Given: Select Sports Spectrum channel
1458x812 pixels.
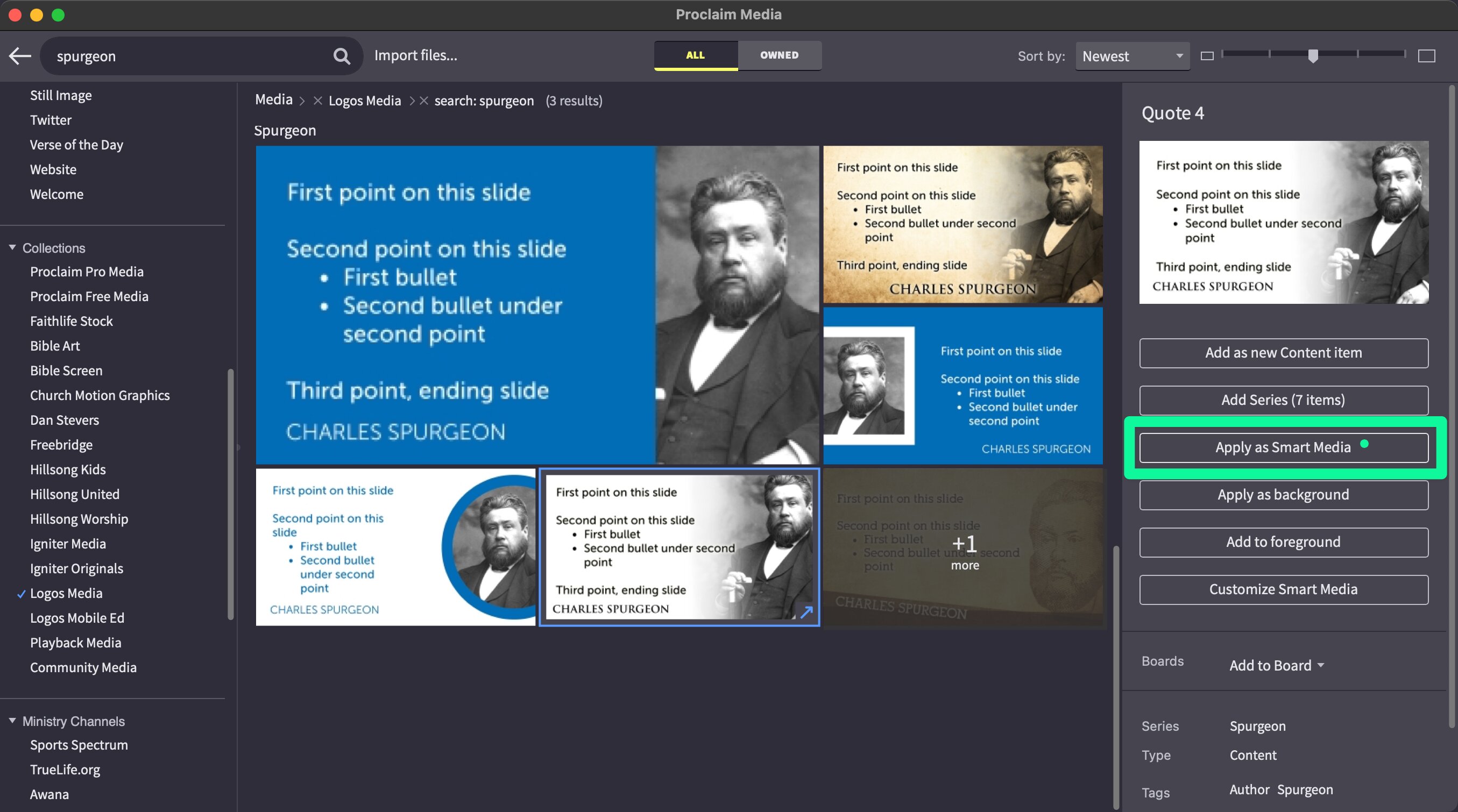Looking at the screenshot, I should 79,745.
